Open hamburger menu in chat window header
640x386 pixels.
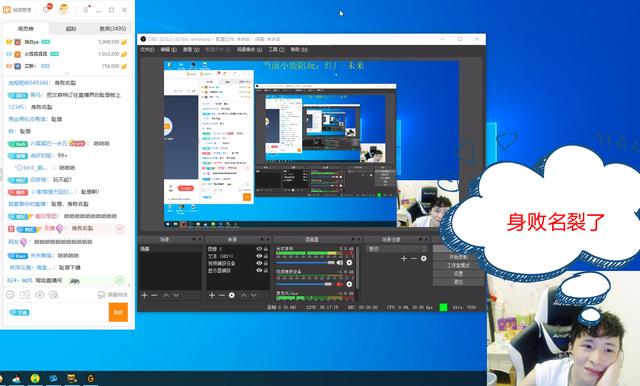[85, 9]
